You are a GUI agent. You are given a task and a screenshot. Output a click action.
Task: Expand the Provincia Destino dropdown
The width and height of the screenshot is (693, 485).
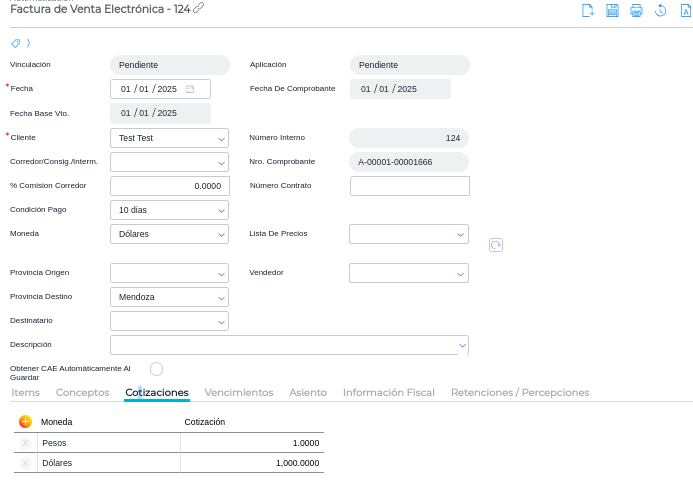coord(169,297)
